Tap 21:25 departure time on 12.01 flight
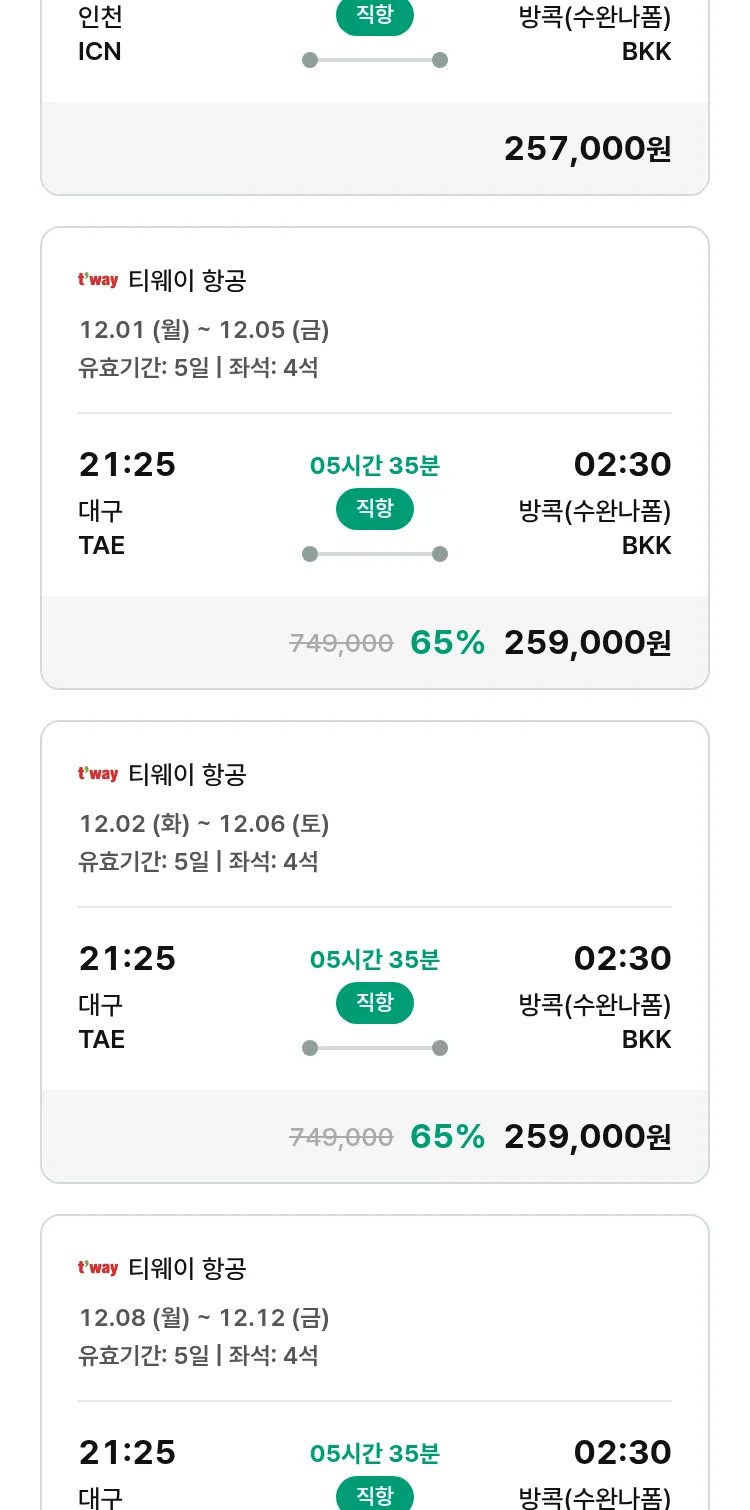 (127, 465)
